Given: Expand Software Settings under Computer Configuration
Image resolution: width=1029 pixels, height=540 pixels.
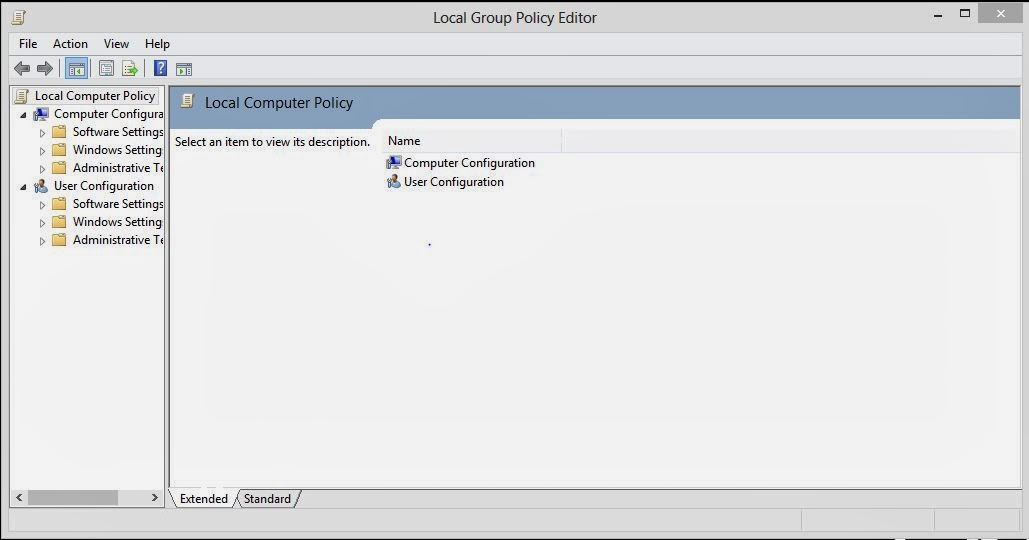Looking at the screenshot, I should click(x=43, y=133).
